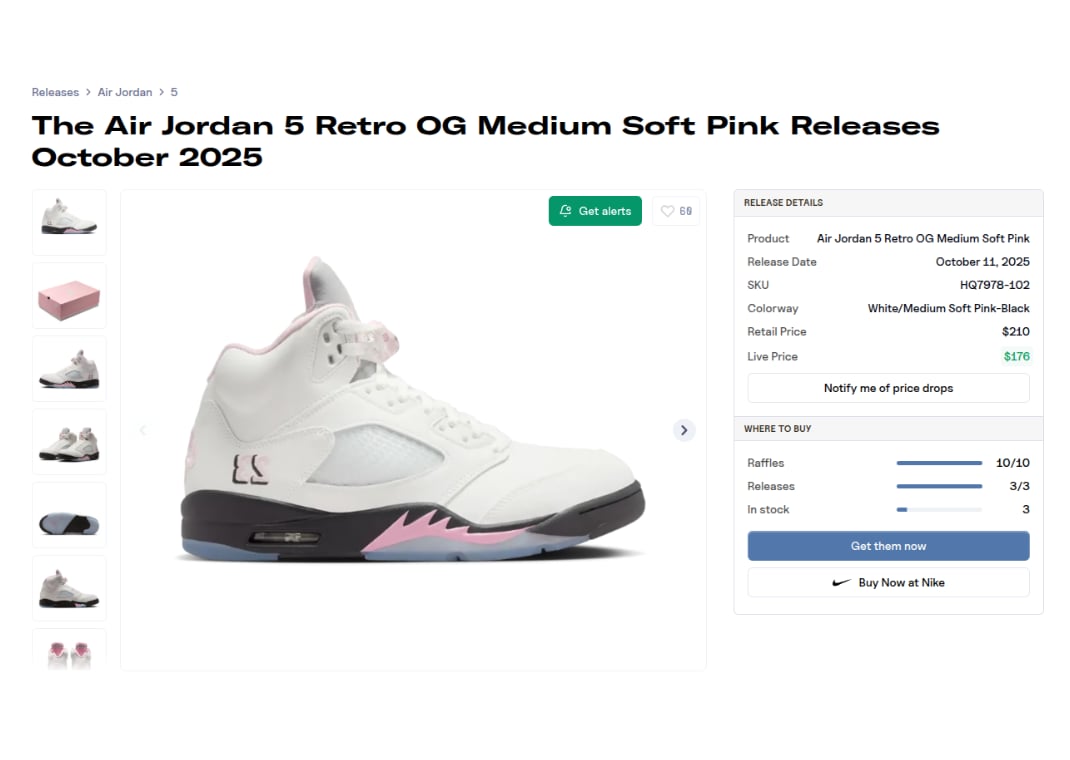
Task: Select the first side-view shoe thumbnail
Action: click(x=69, y=222)
